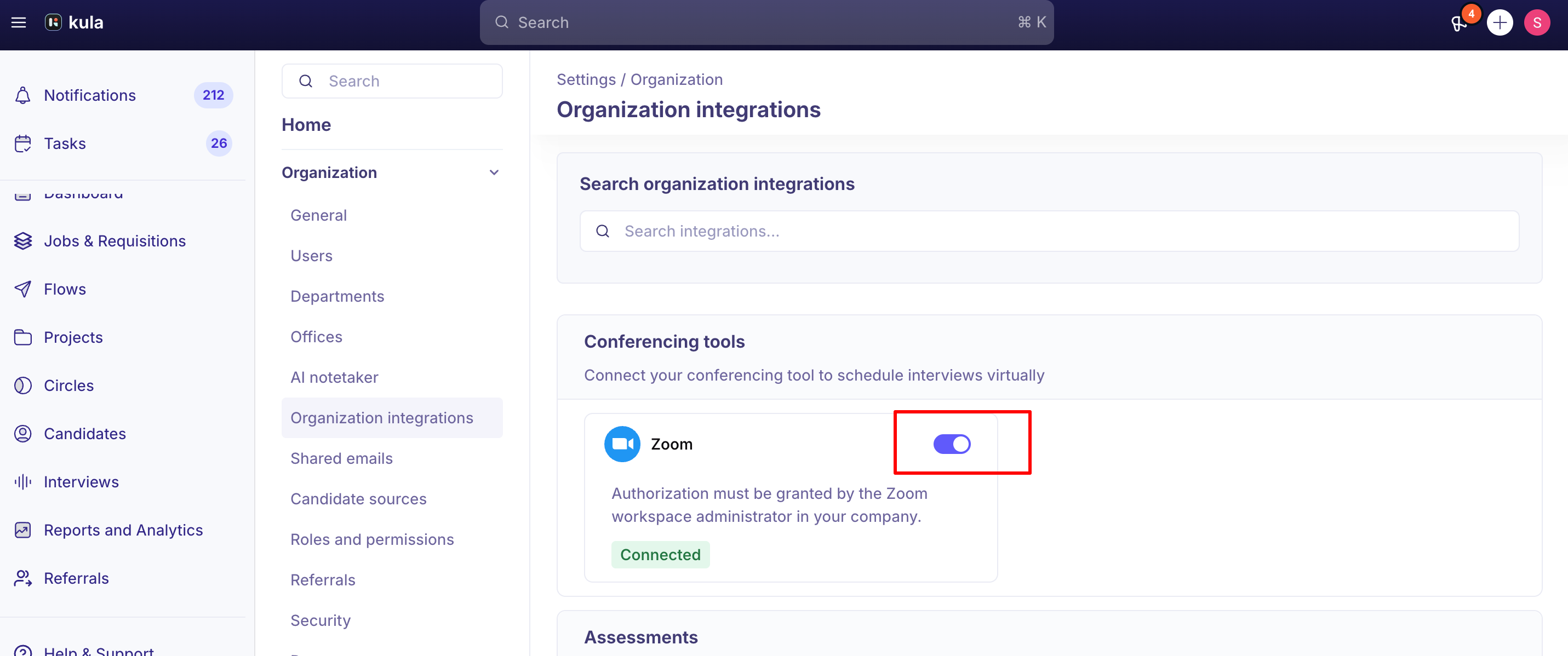Viewport: 1568px width, 656px height.
Task: Click the Circles icon
Action: pyautogui.click(x=22, y=385)
